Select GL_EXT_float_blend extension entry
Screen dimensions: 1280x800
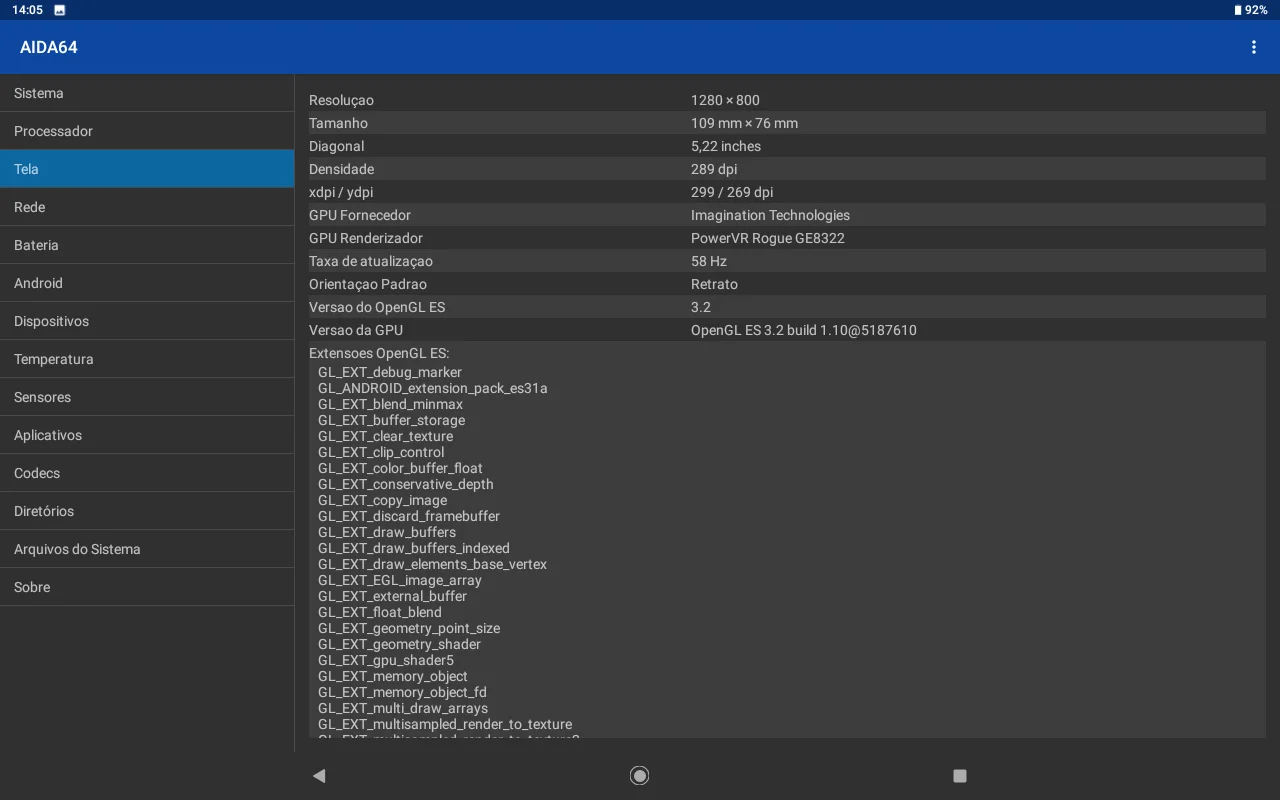380,612
